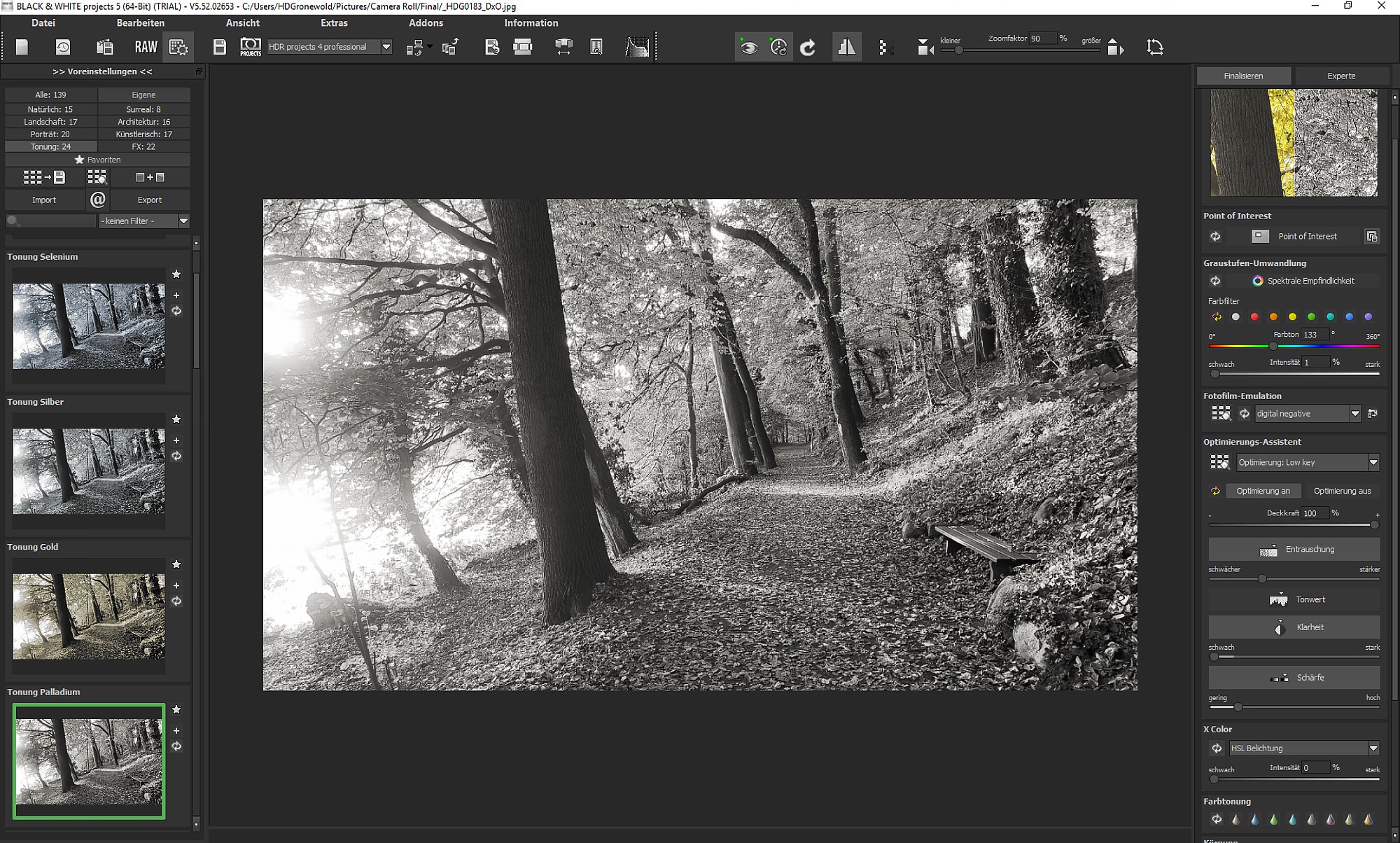Click the Entrauschung button
The height and width of the screenshot is (843, 1400).
pyautogui.click(x=1294, y=549)
